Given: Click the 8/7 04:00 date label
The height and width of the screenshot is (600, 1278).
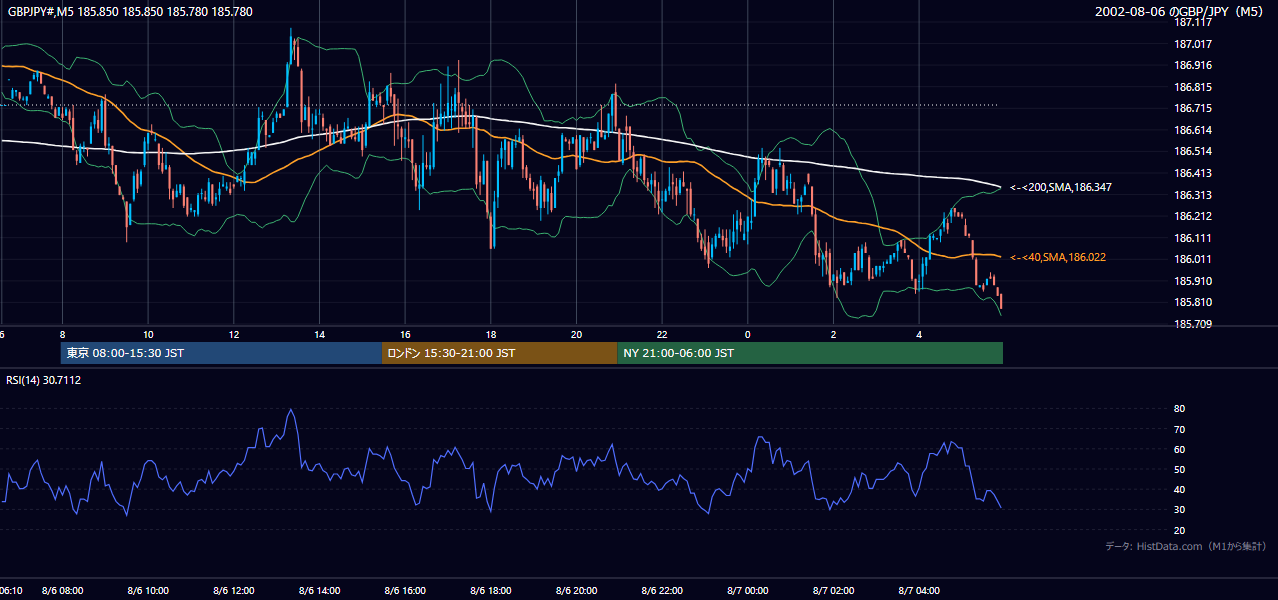Looking at the screenshot, I should pyautogui.click(x=918, y=590).
